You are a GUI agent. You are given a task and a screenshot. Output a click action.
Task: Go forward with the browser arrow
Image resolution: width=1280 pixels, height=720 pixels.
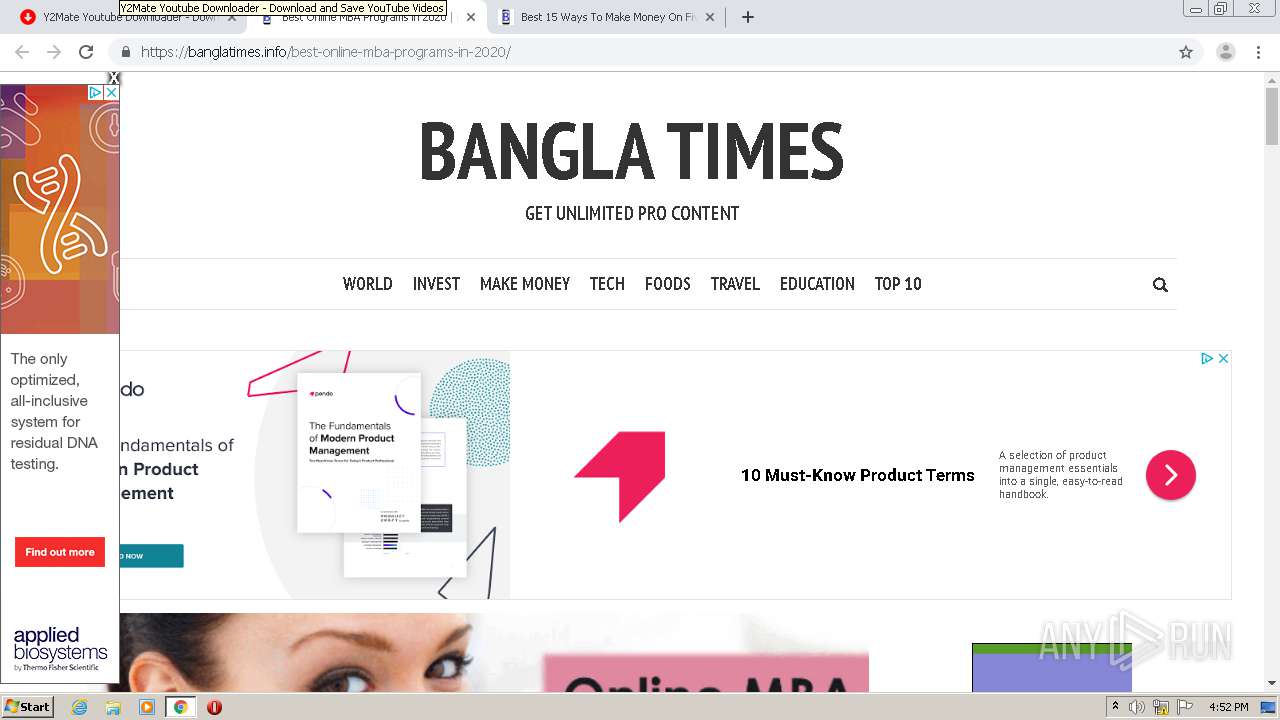(54, 52)
